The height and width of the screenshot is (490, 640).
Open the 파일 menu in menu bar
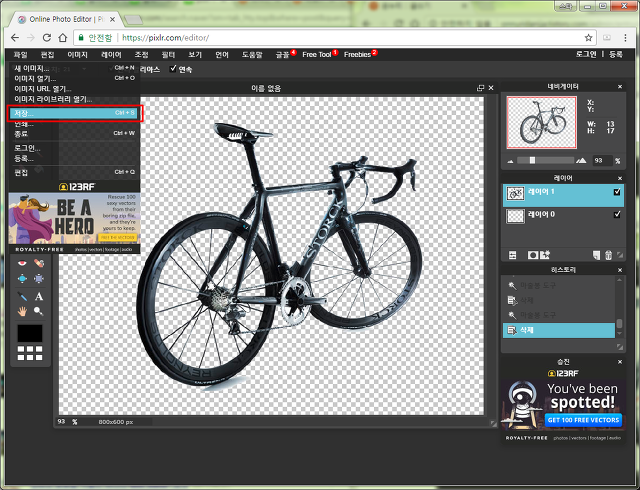point(20,54)
